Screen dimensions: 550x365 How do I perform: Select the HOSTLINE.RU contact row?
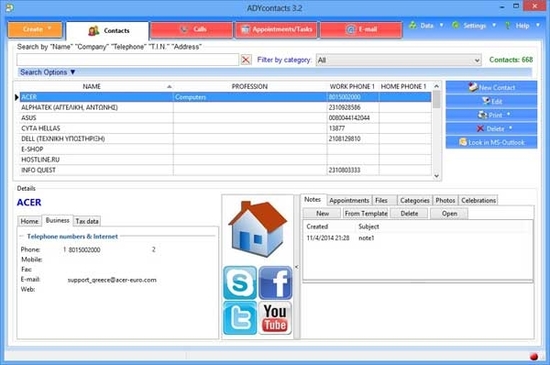click(x=225, y=160)
